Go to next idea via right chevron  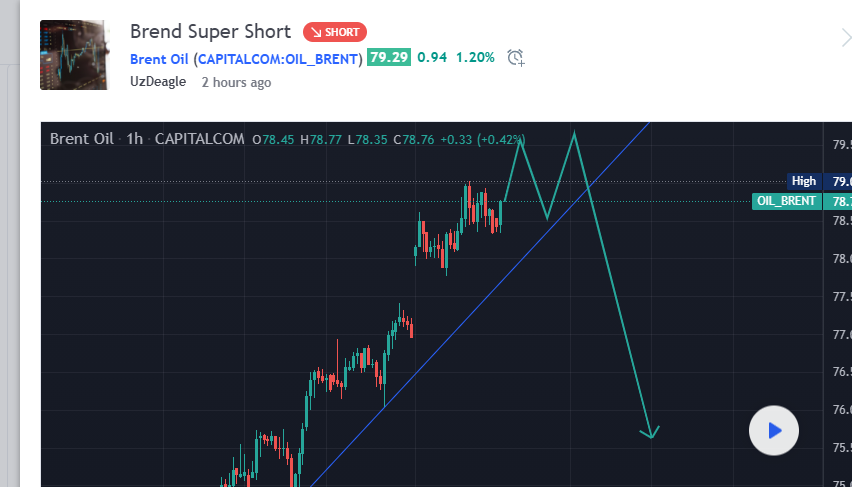tap(846, 38)
